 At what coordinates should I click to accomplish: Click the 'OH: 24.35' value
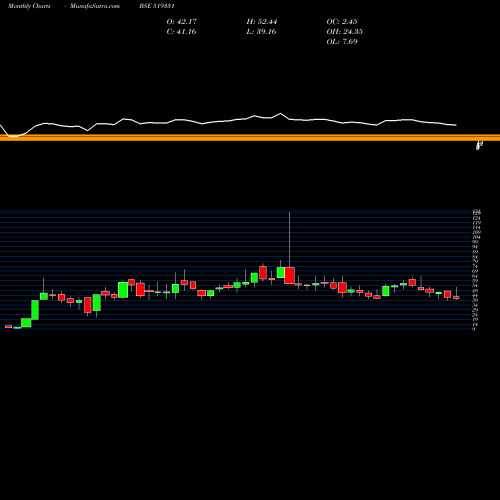click(344, 32)
